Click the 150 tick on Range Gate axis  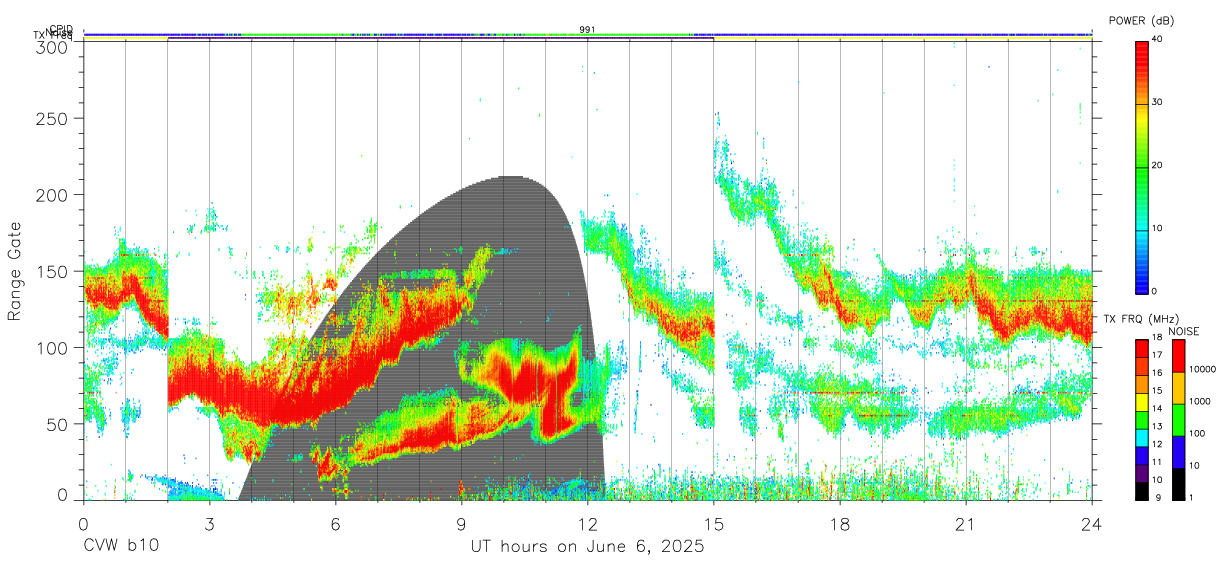coord(54,271)
